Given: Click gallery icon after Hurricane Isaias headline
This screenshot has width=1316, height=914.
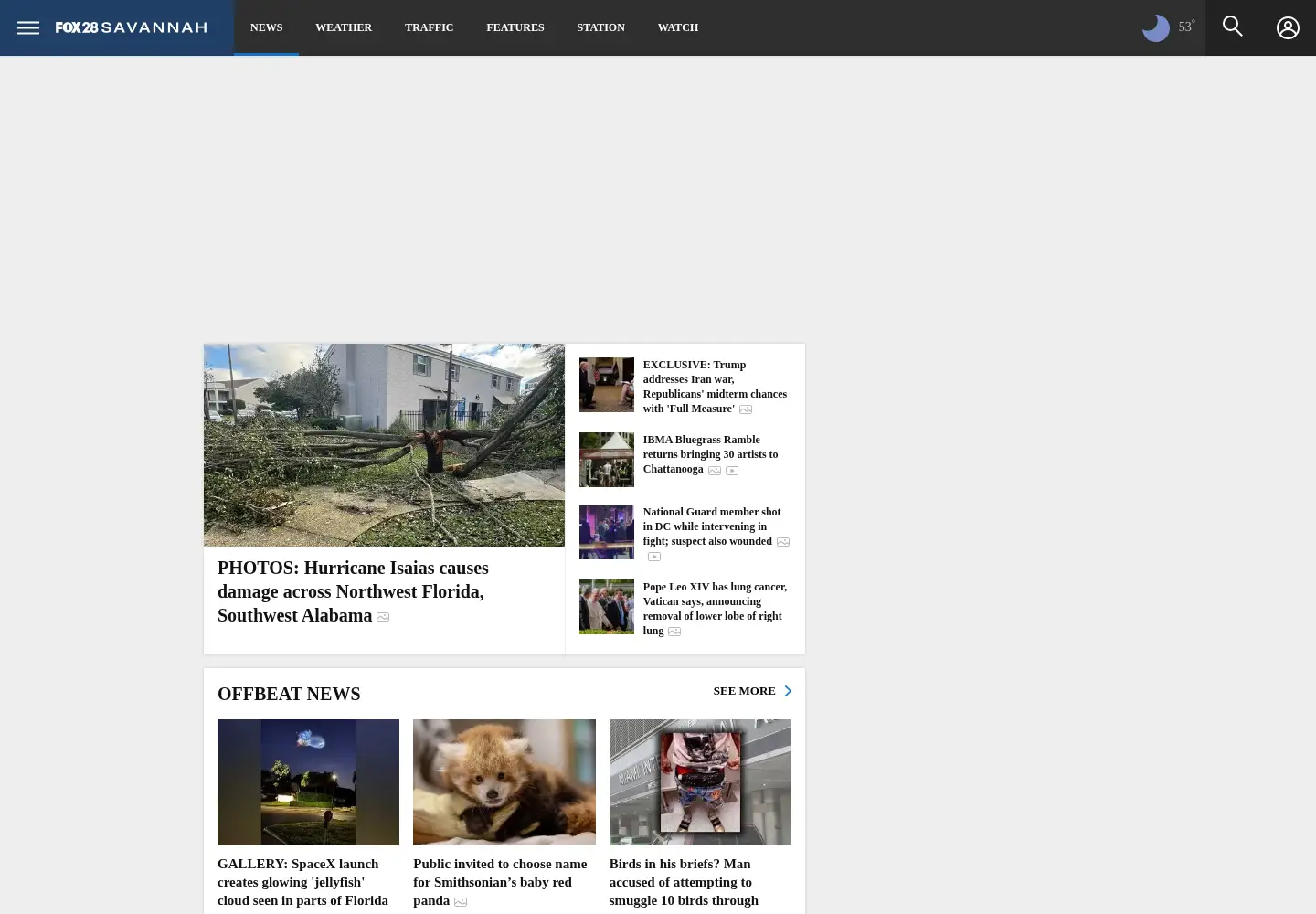Looking at the screenshot, I should click(383, 617).
